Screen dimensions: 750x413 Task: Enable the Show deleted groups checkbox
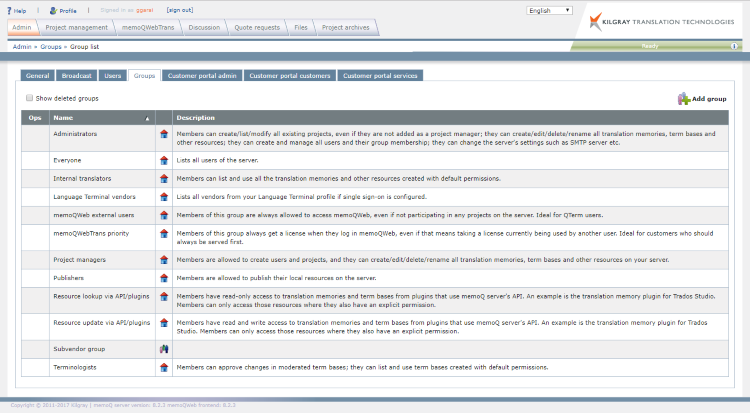[29, 99]
